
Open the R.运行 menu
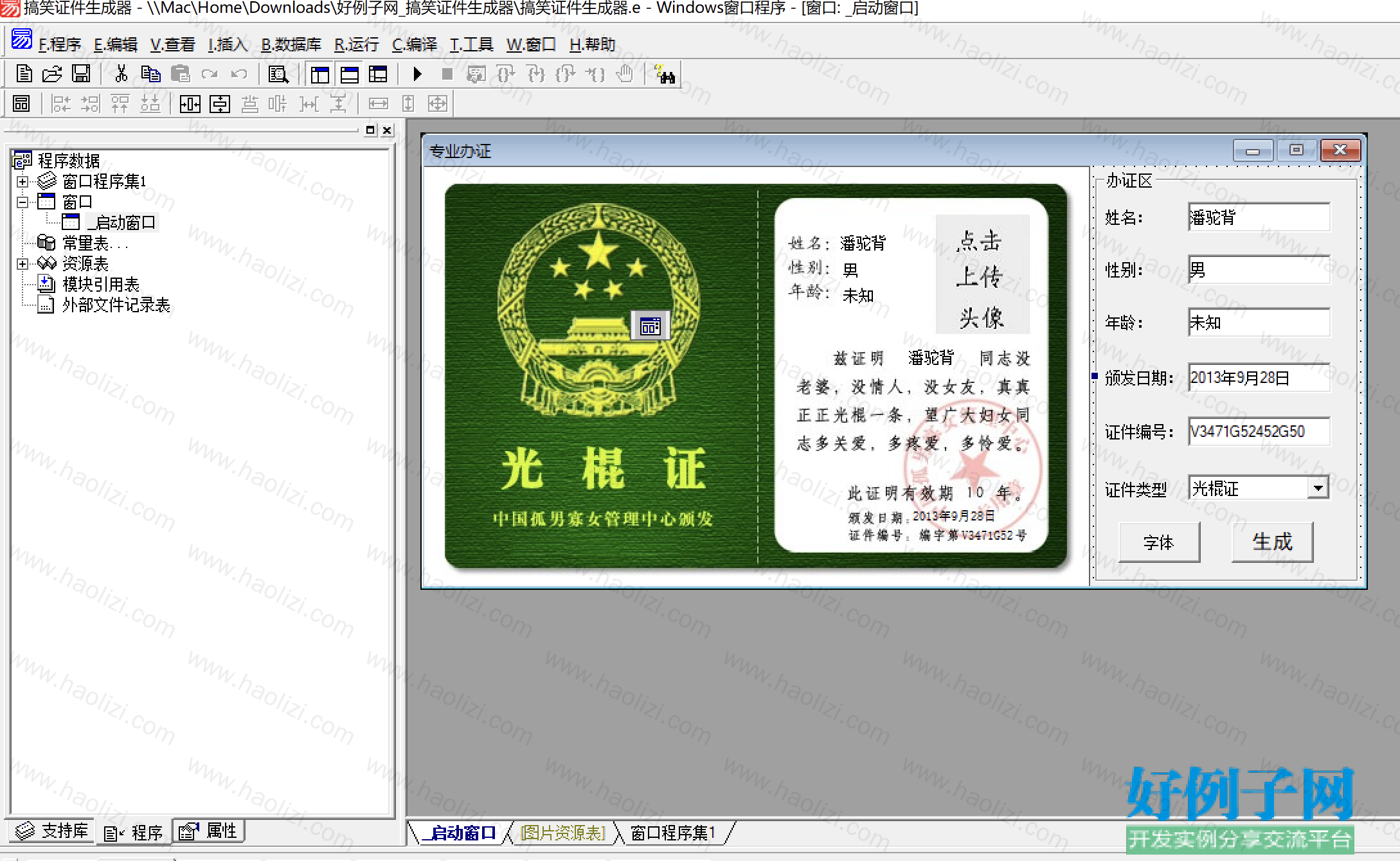[x=357, y=44]
